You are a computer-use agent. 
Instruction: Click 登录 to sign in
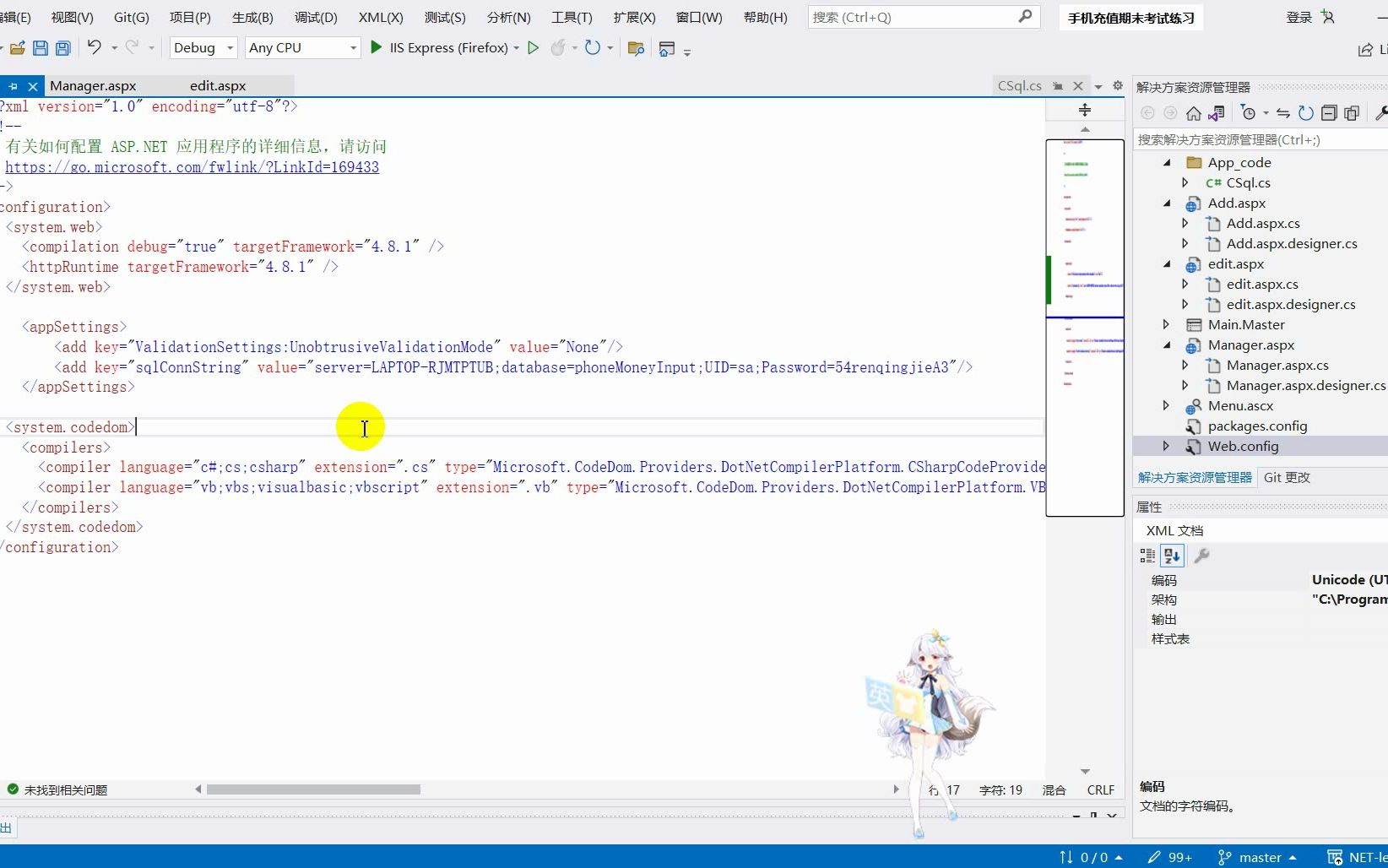1299,17
